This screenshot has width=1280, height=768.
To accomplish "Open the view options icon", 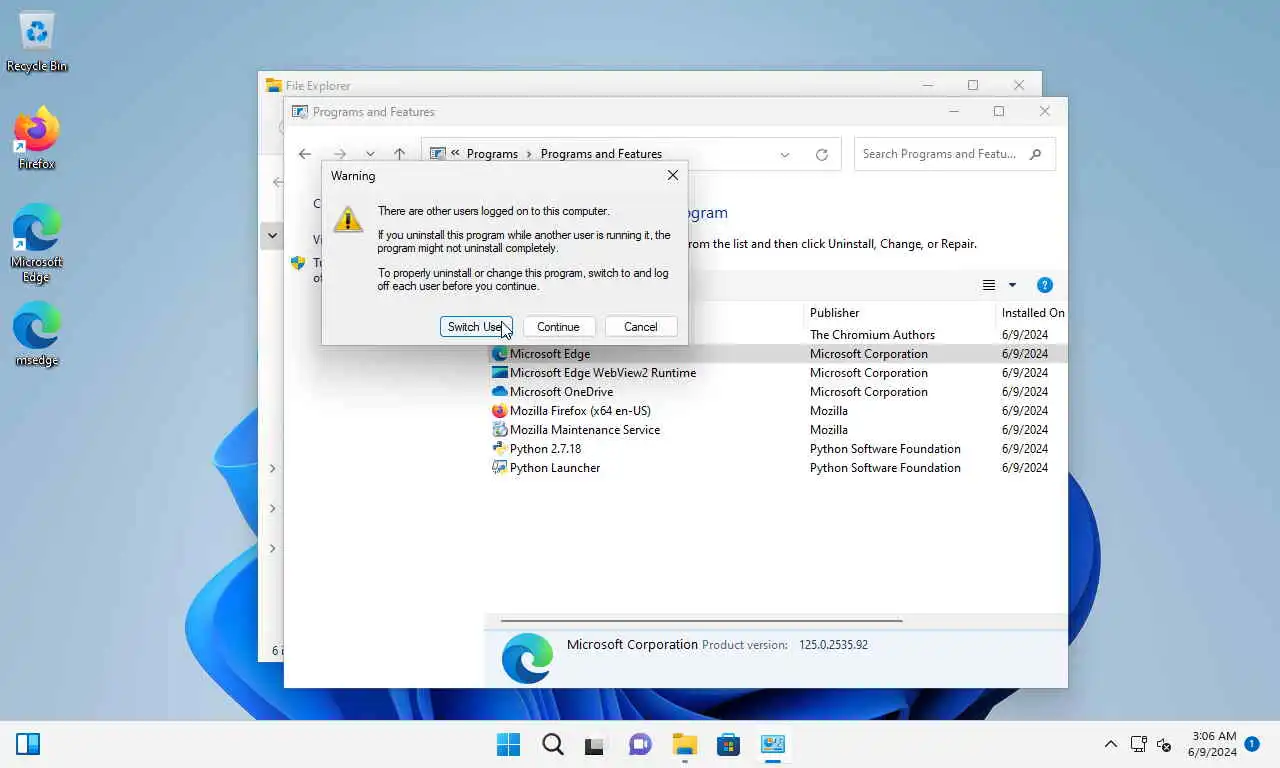I will [989, 285].
